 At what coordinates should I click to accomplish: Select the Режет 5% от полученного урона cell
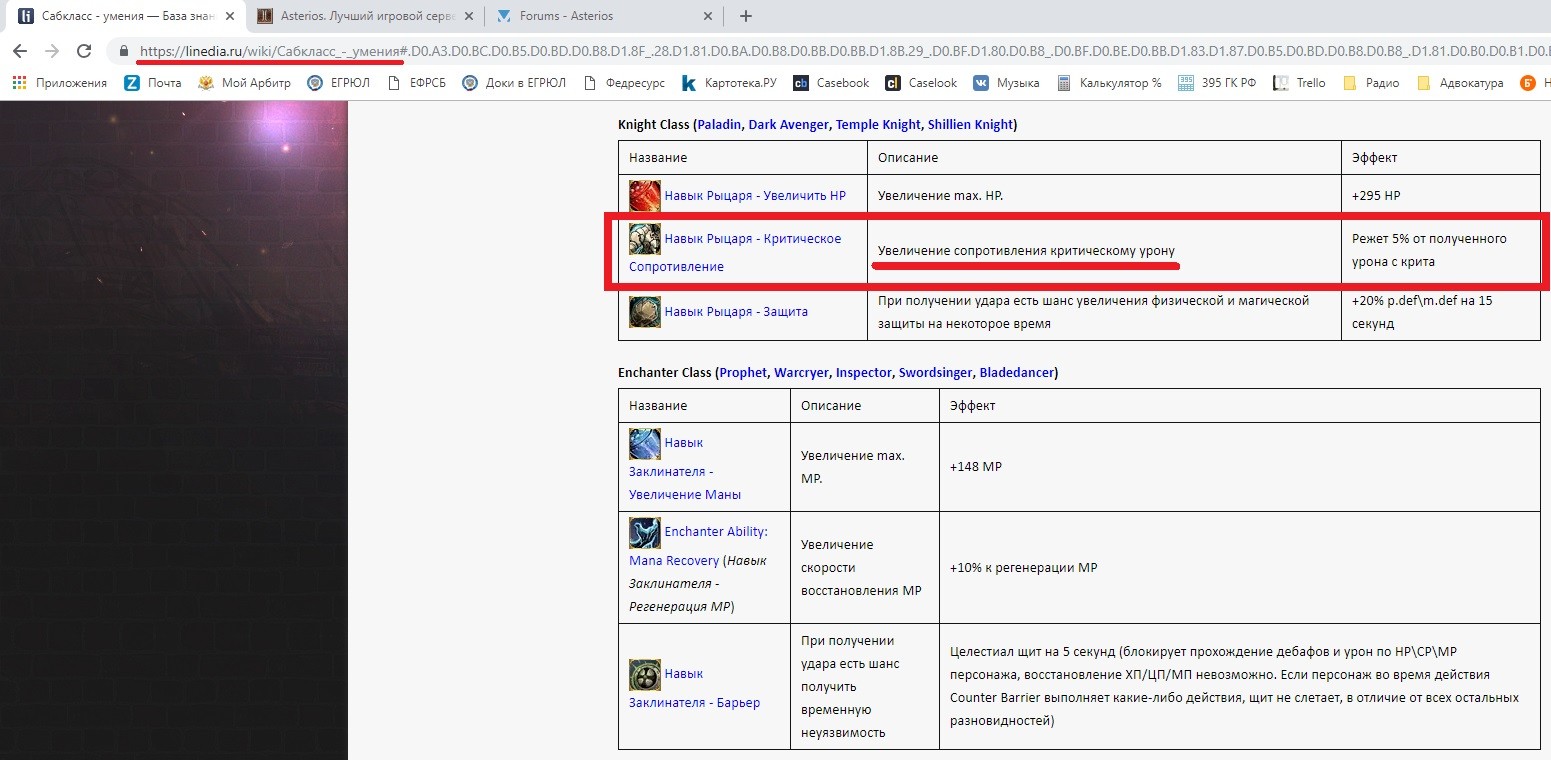pyautogui.click(x=1441, y=250)
